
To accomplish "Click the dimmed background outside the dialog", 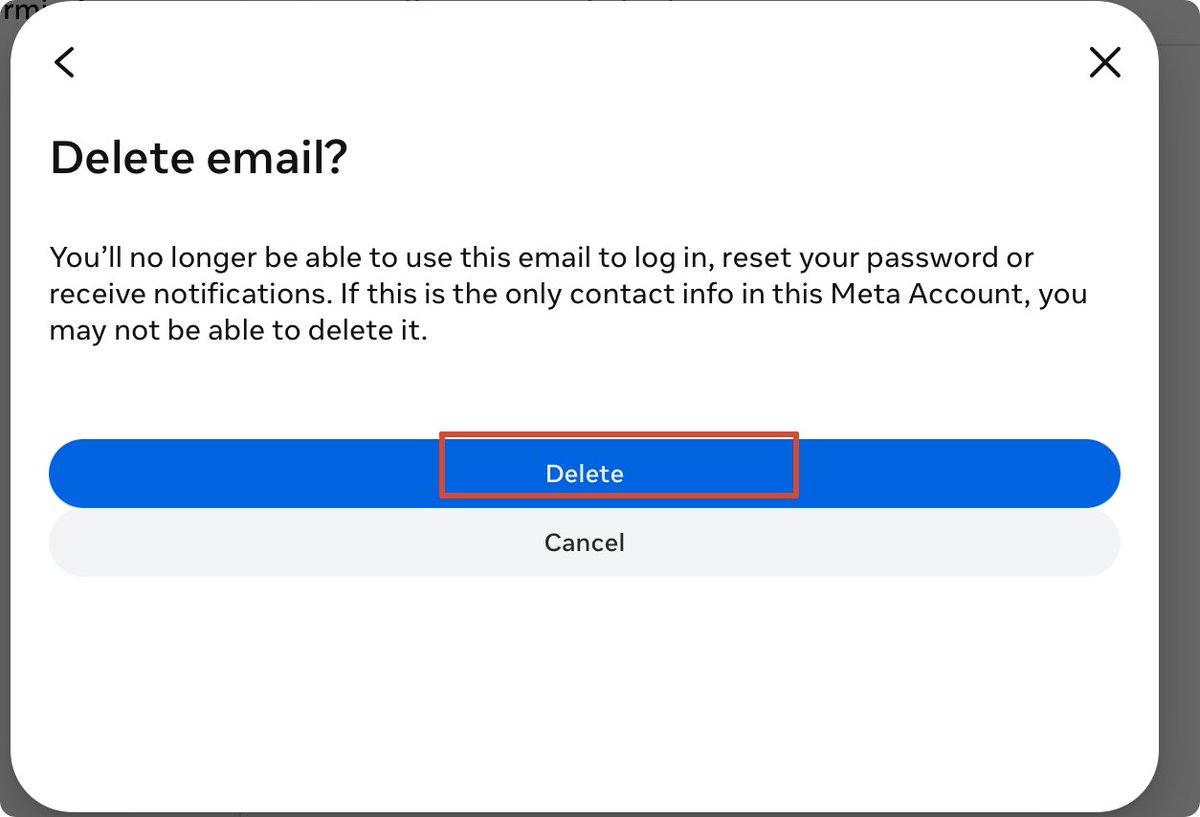I will pos(1180,400).
